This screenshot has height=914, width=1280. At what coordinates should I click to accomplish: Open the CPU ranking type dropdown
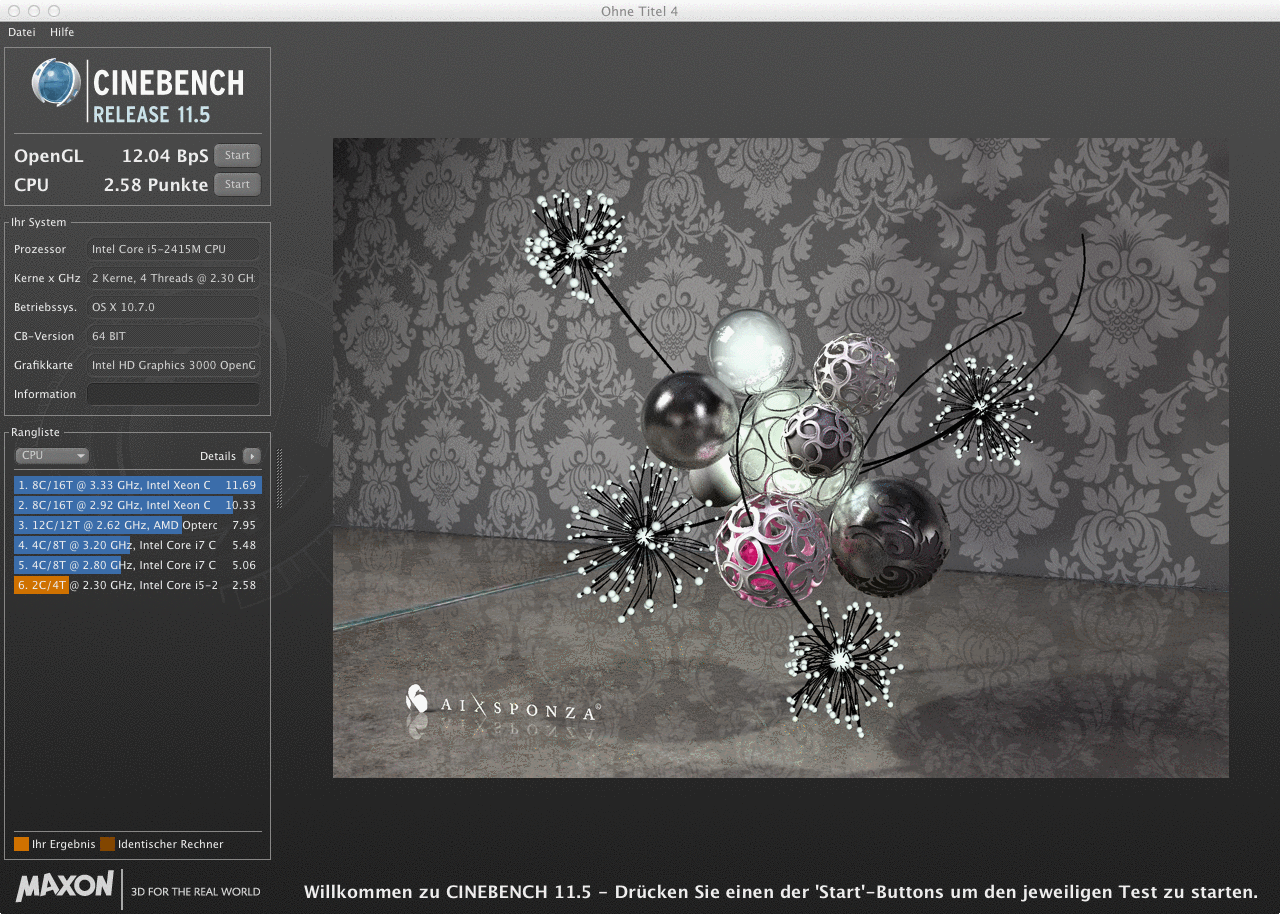[x=52, y=455]
